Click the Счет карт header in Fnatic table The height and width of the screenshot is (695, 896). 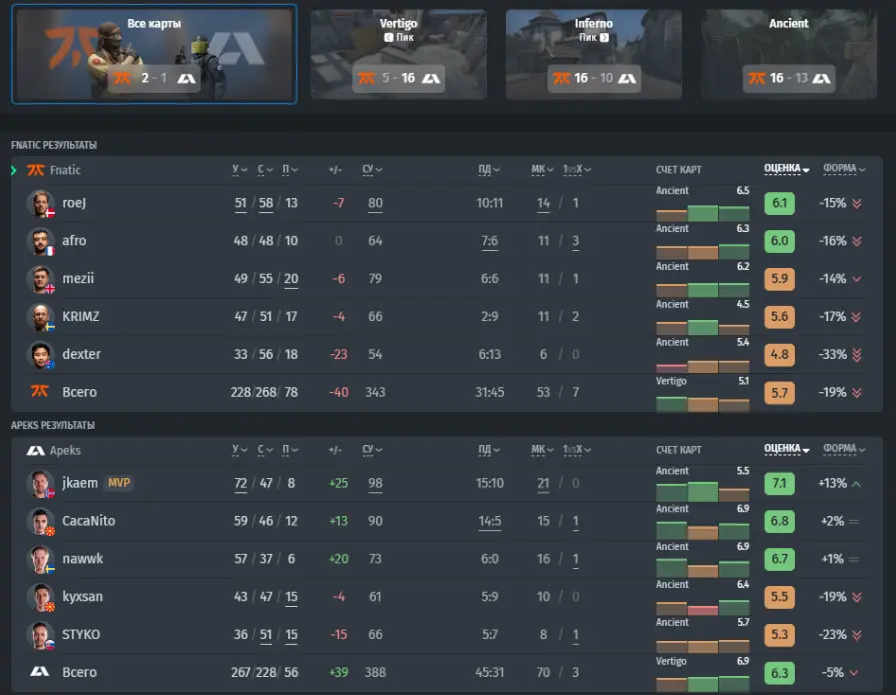[x=678, y=170]
